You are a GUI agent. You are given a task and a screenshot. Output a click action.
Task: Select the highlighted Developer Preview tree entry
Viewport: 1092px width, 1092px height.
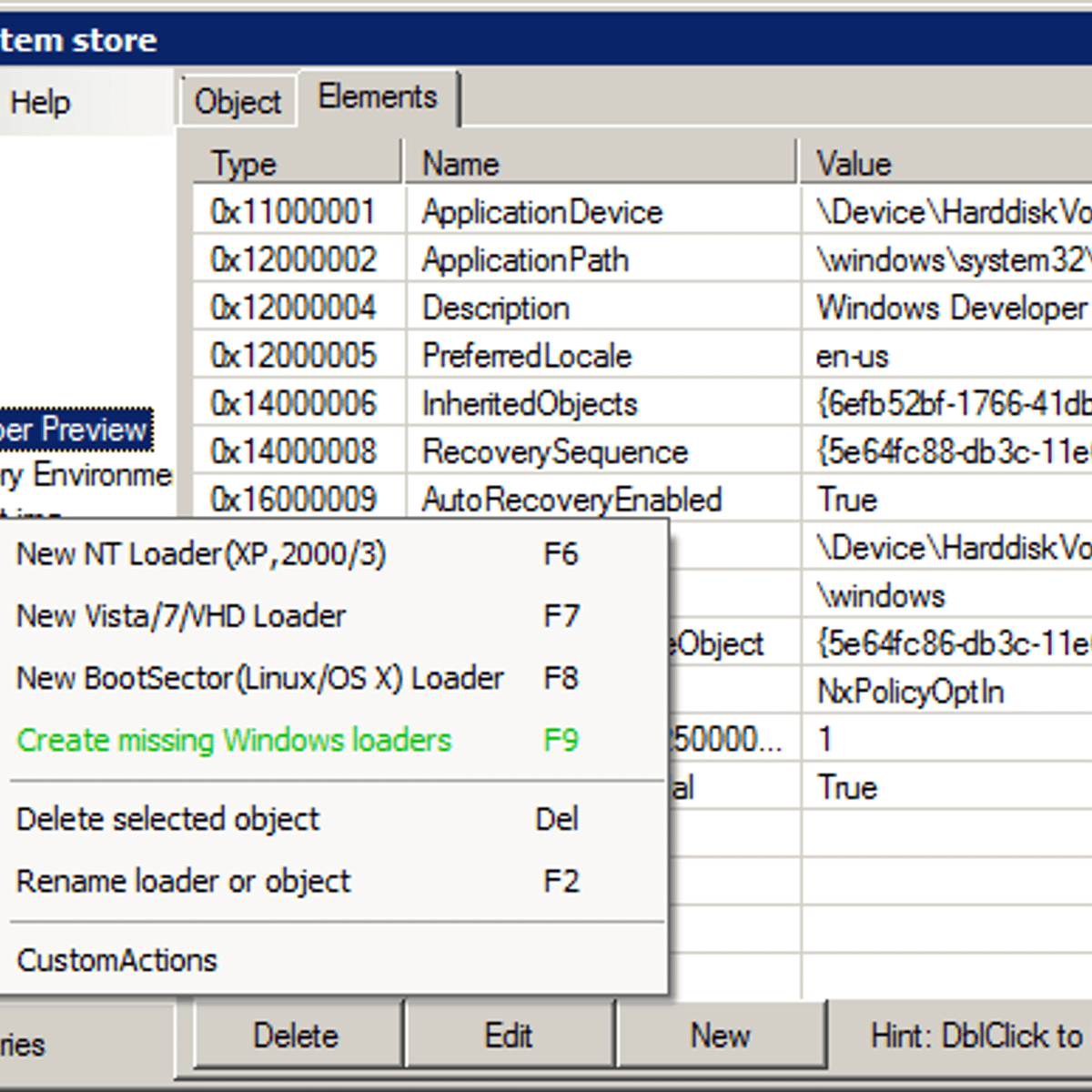click(75, 430)
